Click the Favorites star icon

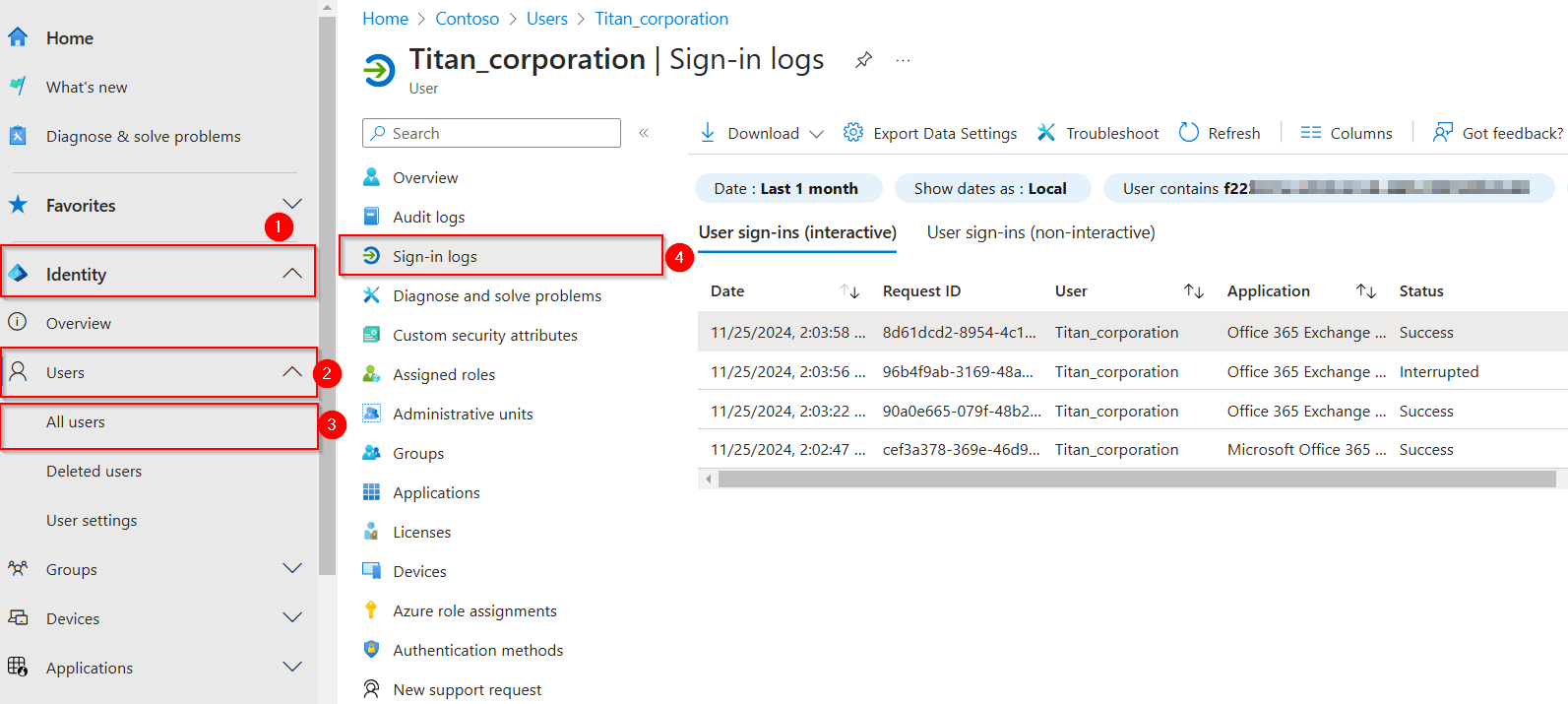coord(18,205)
